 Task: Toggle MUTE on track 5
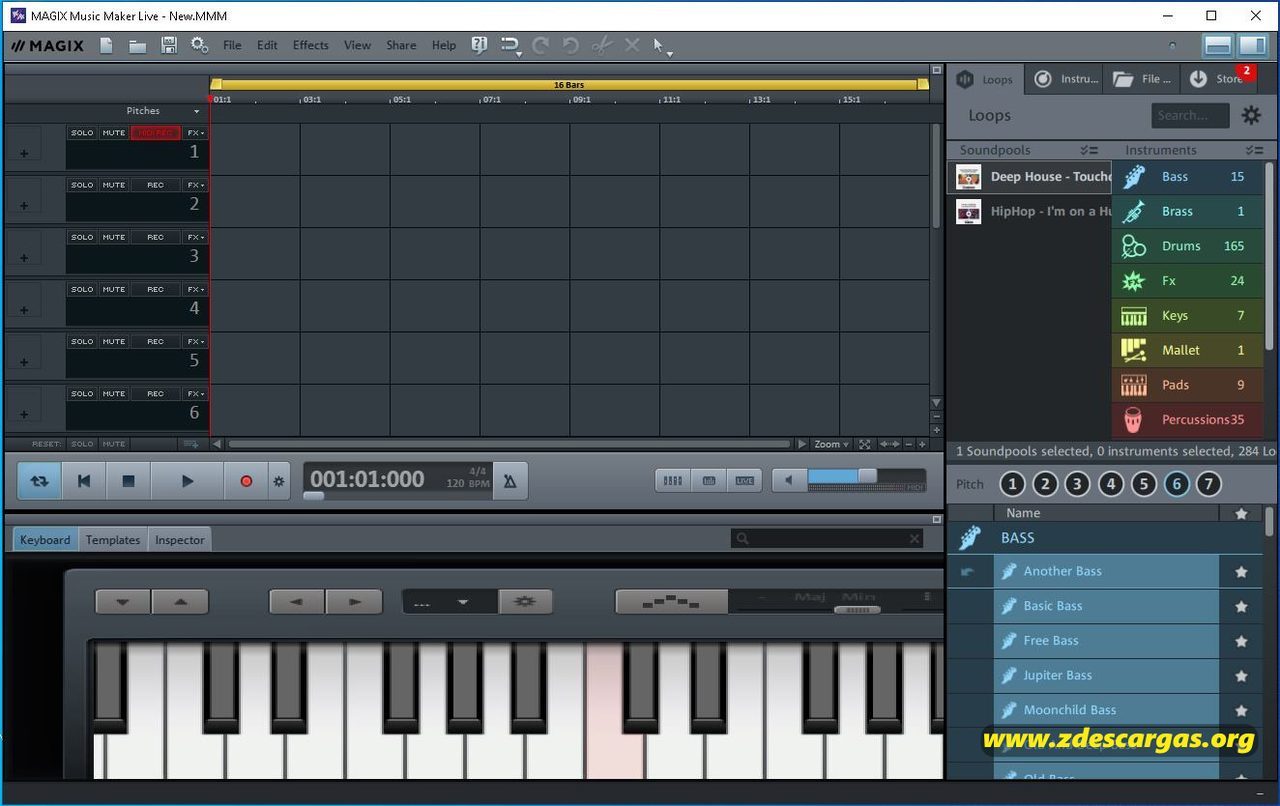[x=114, y=341]
